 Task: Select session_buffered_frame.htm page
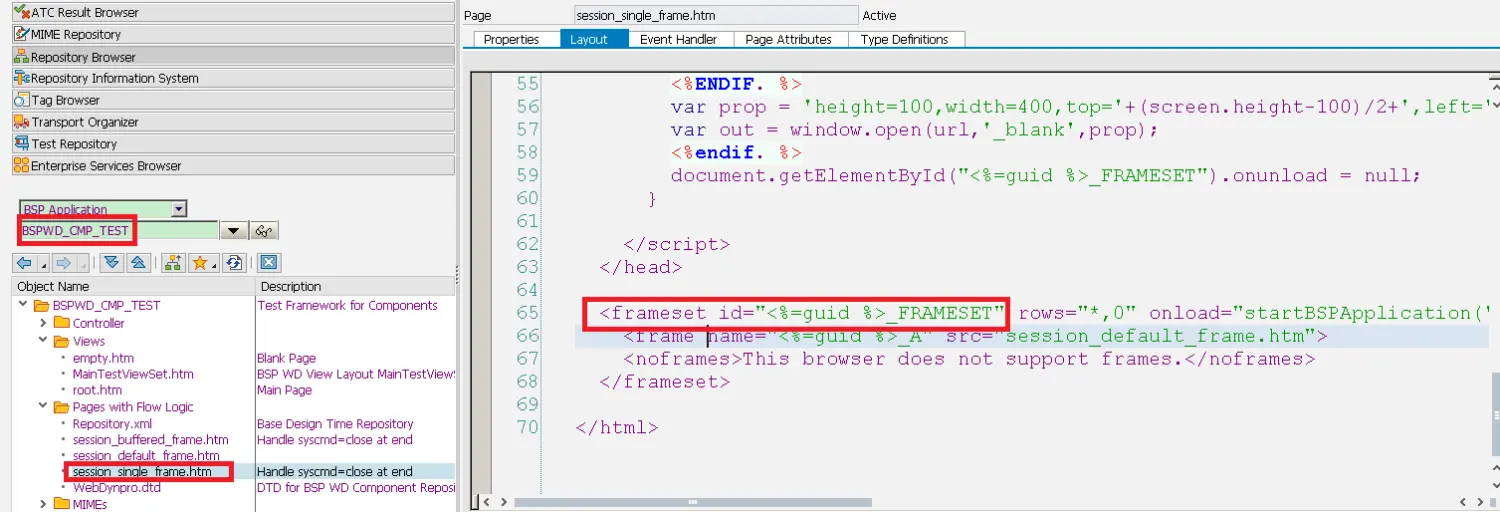point(150,440)
